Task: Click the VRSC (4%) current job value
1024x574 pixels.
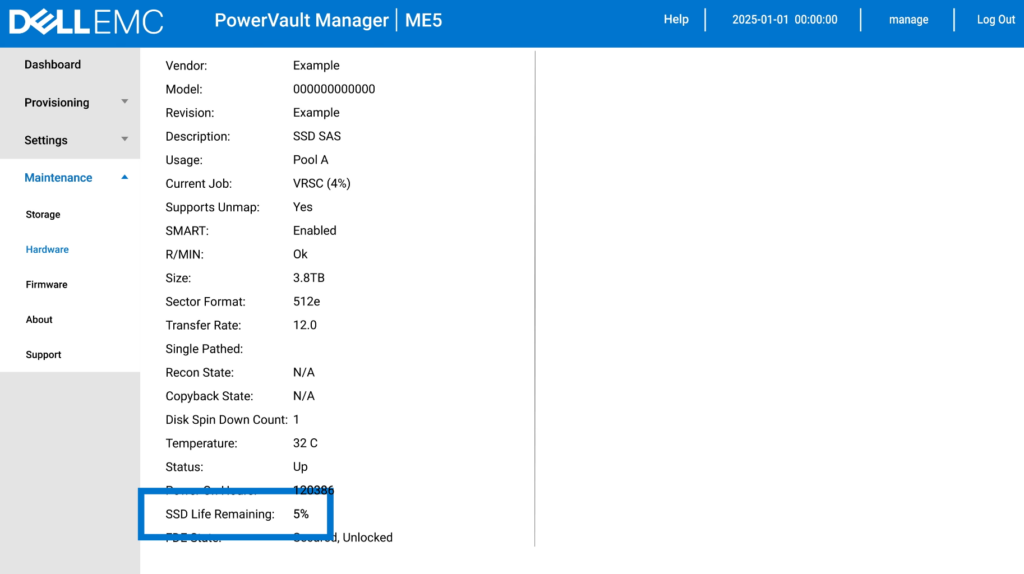Action: point(321,184)
